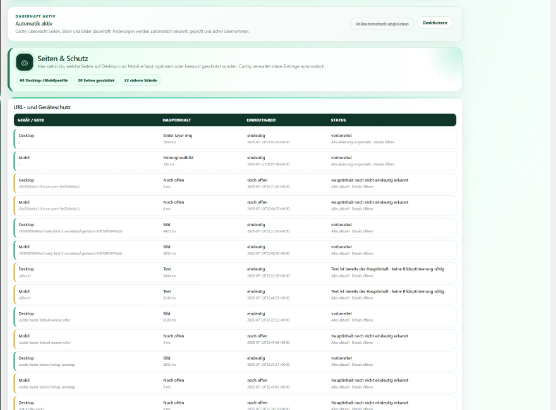Click the Dauerhaft aktiv label

[x=35, y=16]
